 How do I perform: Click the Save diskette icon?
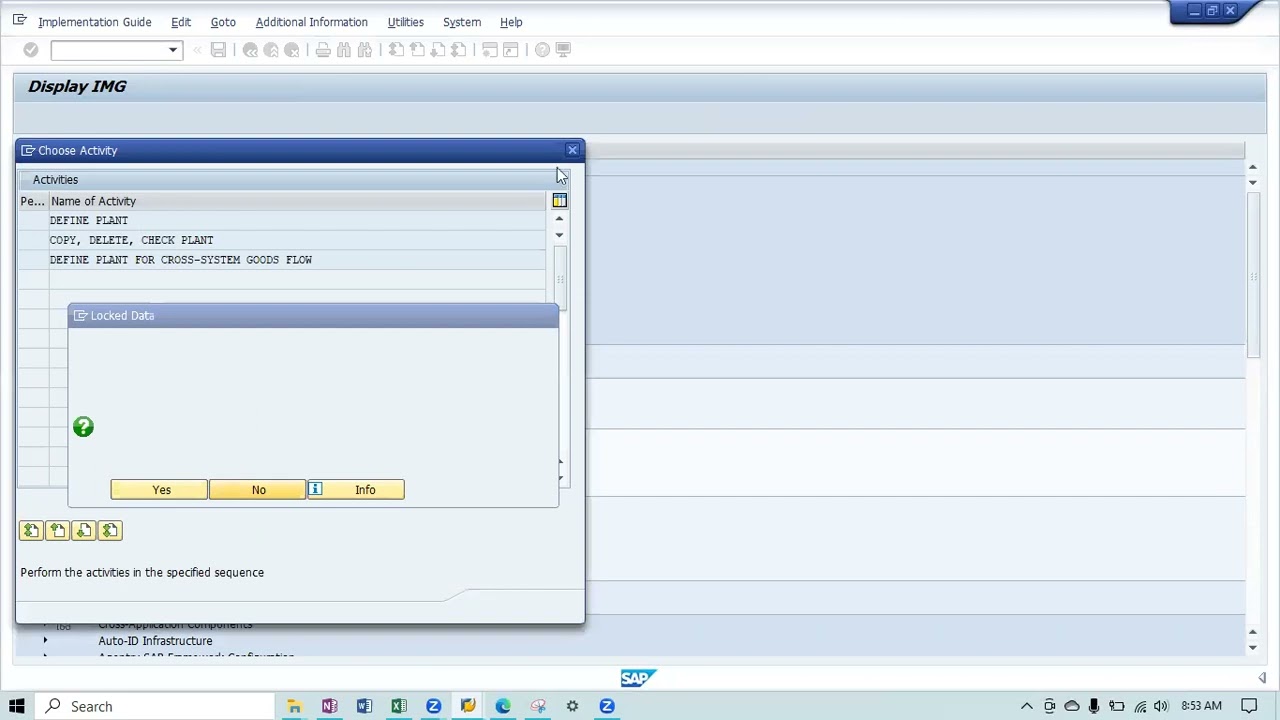click(x=218, y=50)
